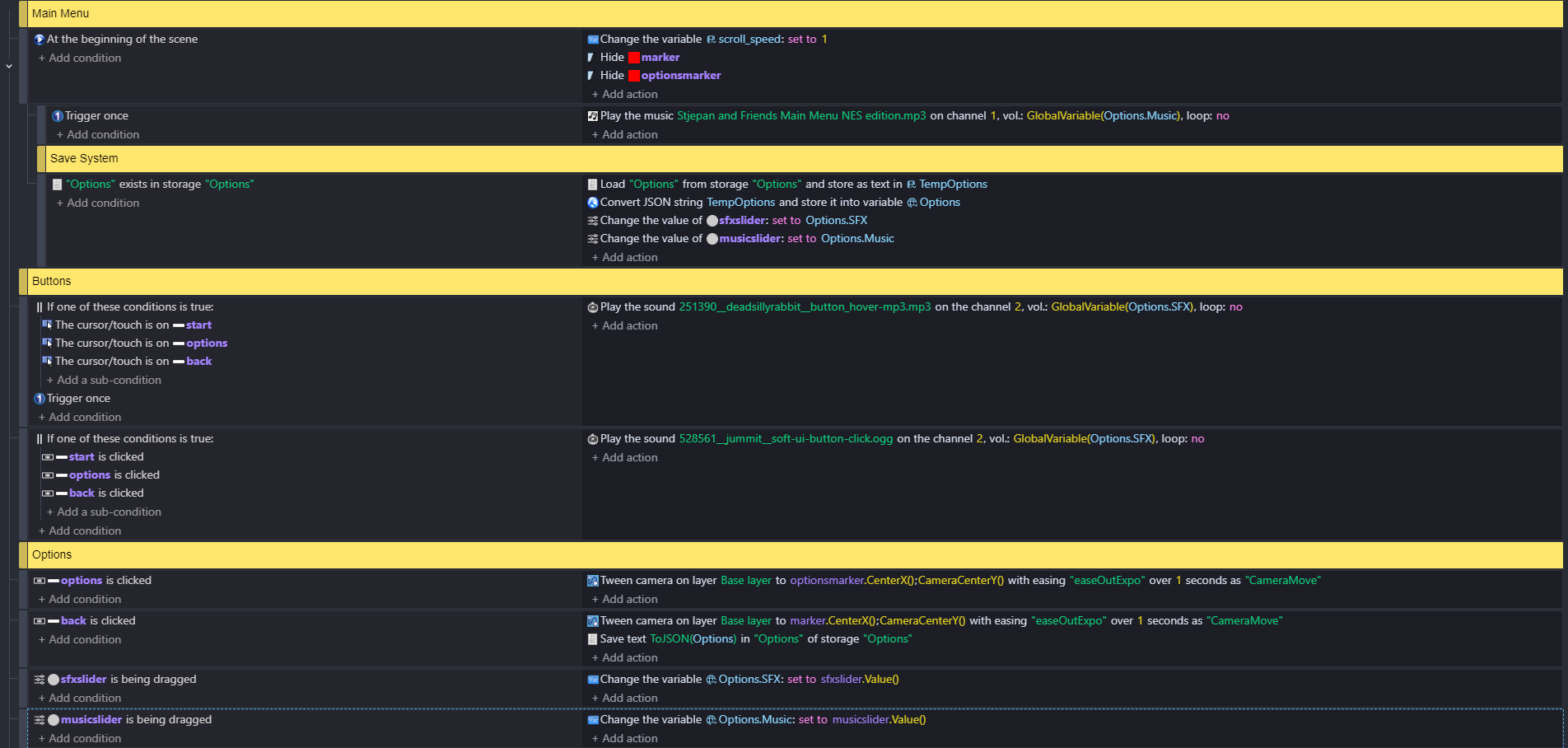Click 'Options.SFX' in the sfxslider set to action
This screenshot has height=748, width=1568.
tap(836, 221)
